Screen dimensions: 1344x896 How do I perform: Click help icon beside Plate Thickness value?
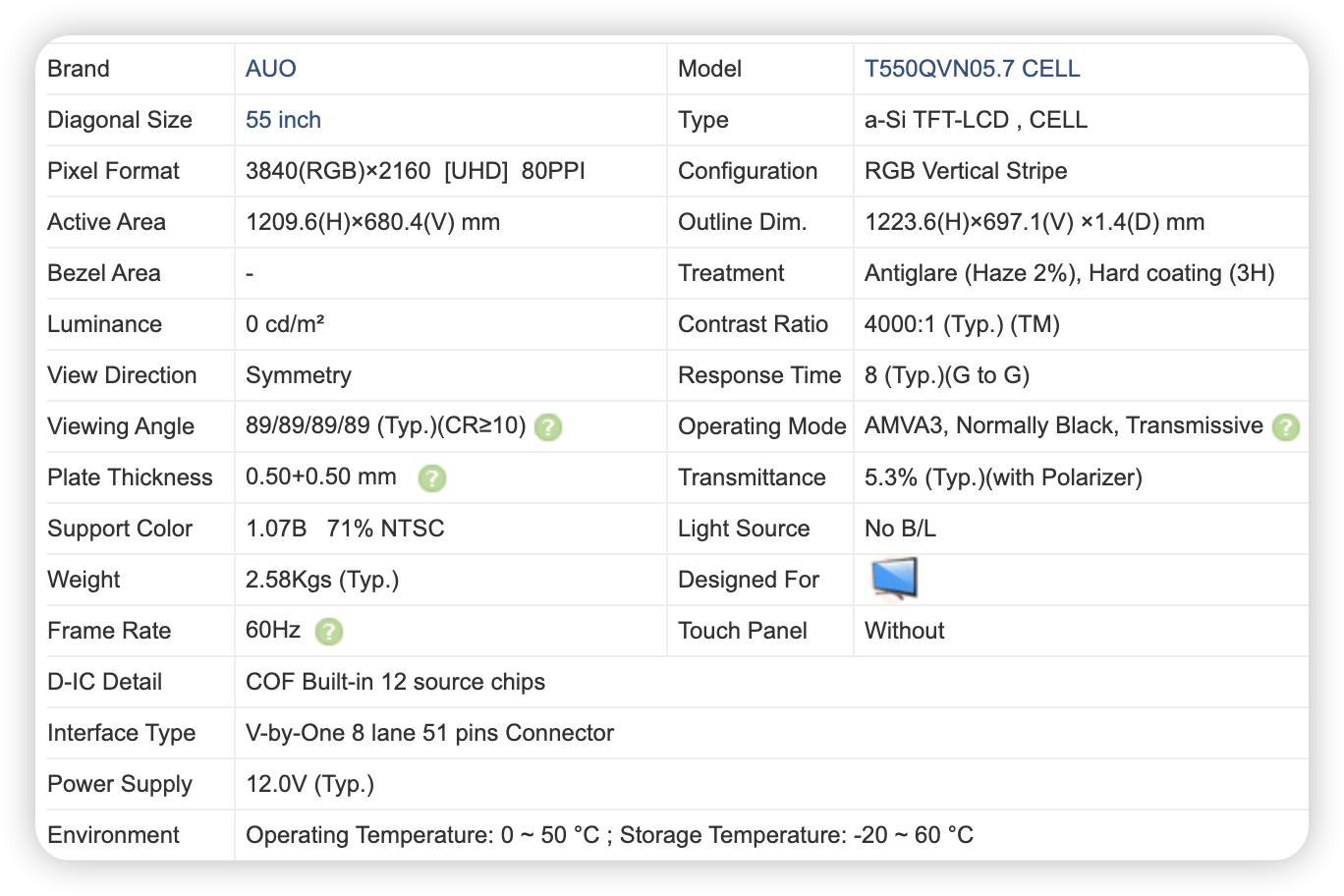click(x=432, y=478)
